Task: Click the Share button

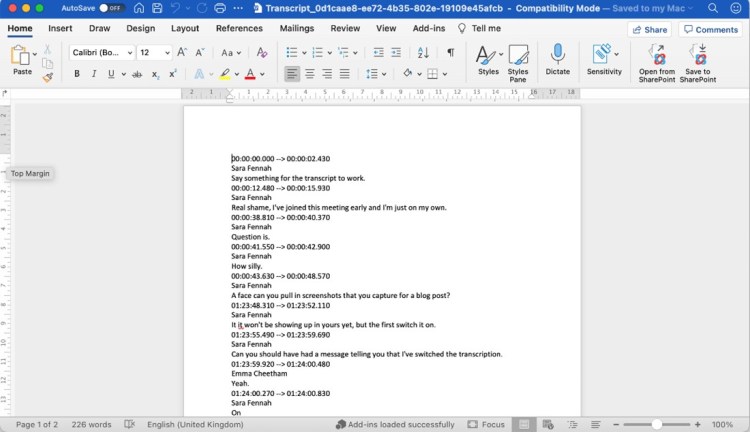Action: pyautogui.click(x=649, y=30)
